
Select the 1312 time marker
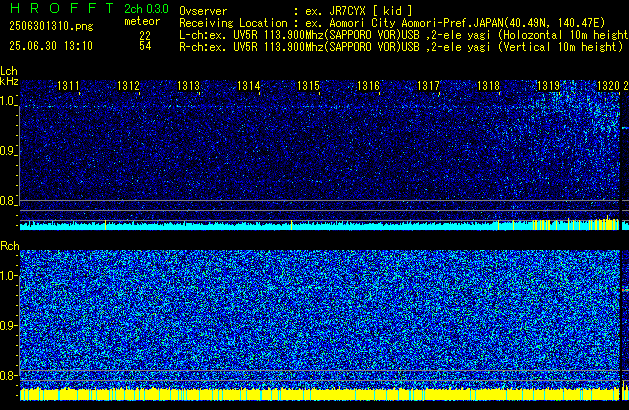[128, 86]
